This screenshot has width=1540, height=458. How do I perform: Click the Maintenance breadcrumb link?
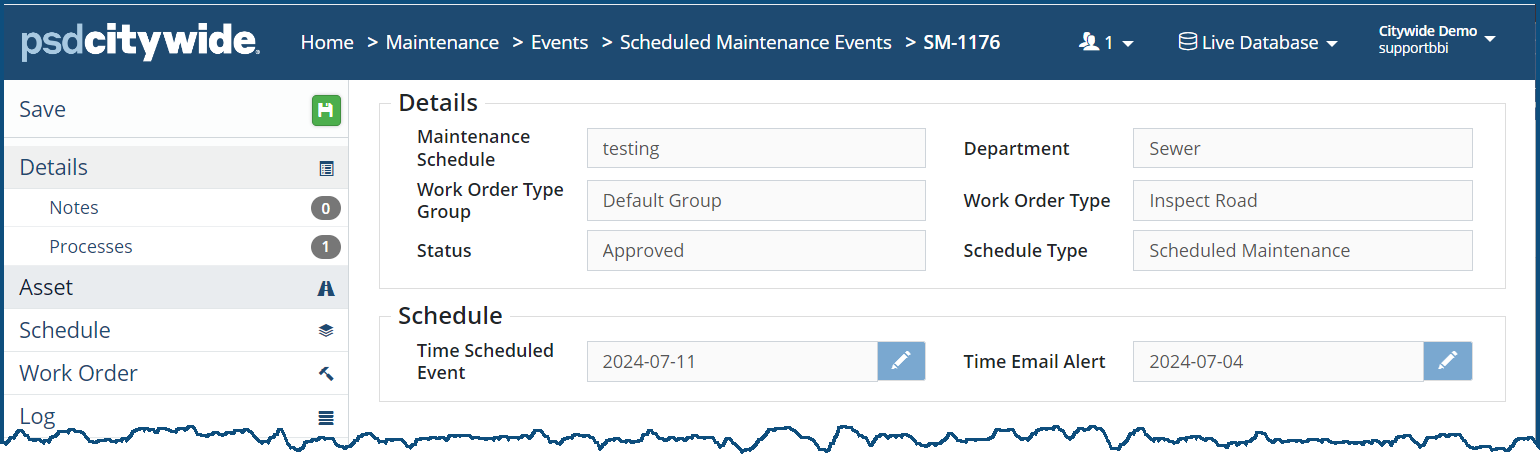442,42
